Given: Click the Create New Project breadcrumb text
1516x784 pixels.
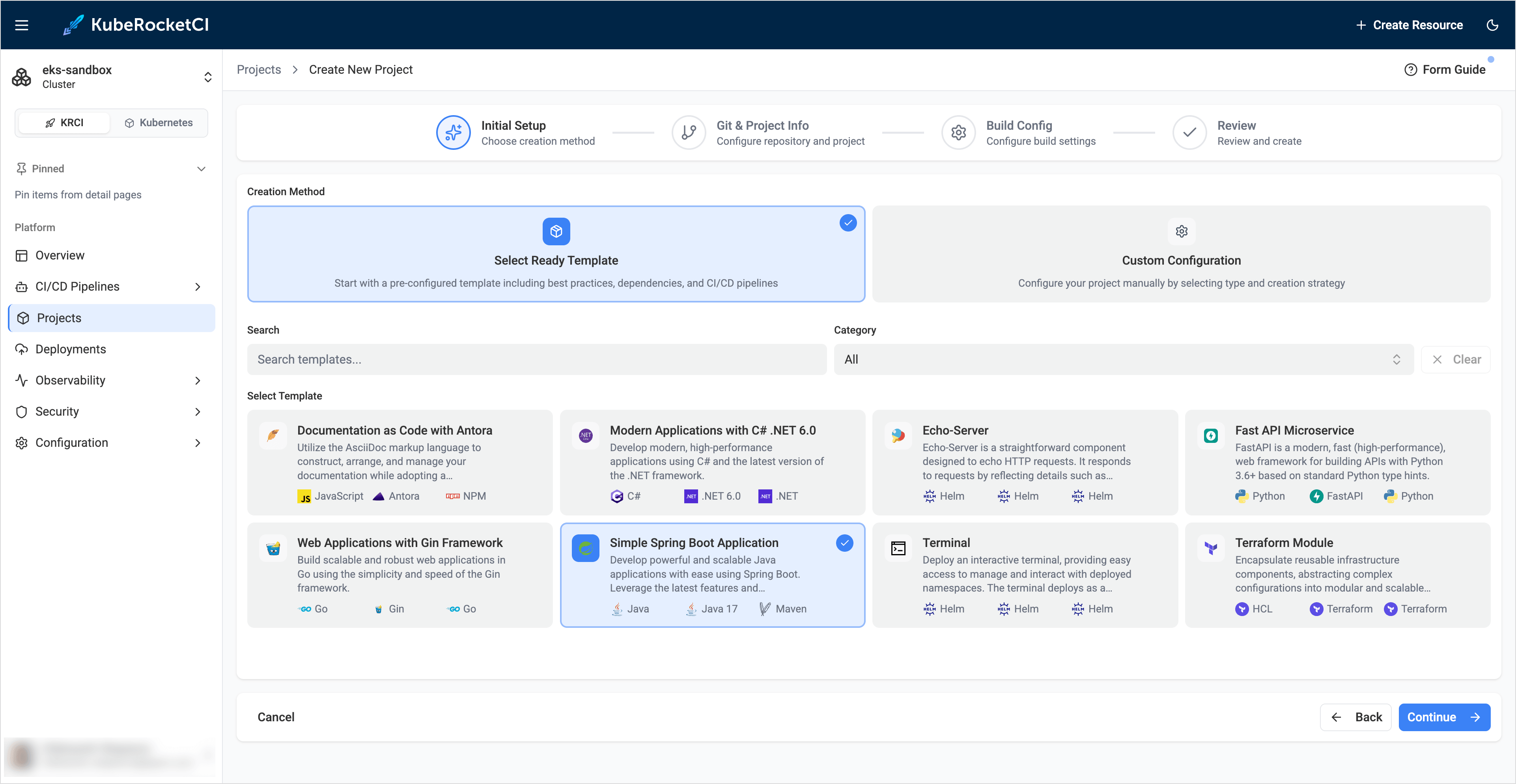Looking at the screenshot, I should (361, 69).
